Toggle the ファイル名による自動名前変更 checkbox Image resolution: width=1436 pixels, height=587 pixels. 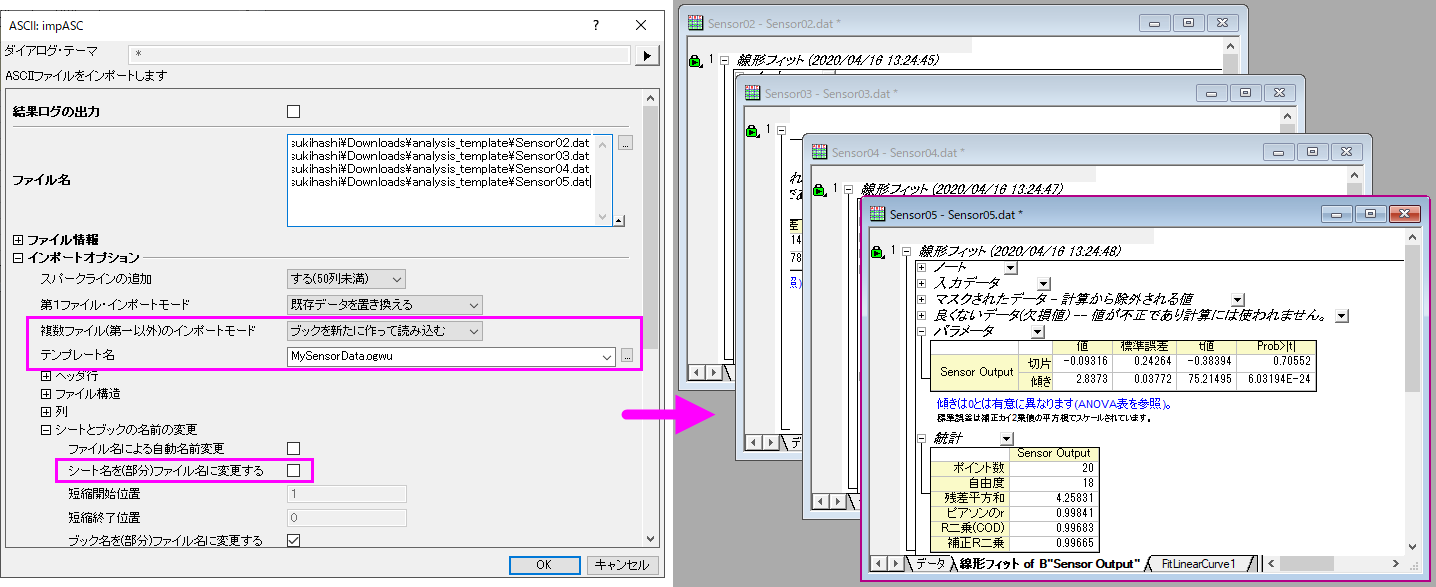[x=293, y=449]
